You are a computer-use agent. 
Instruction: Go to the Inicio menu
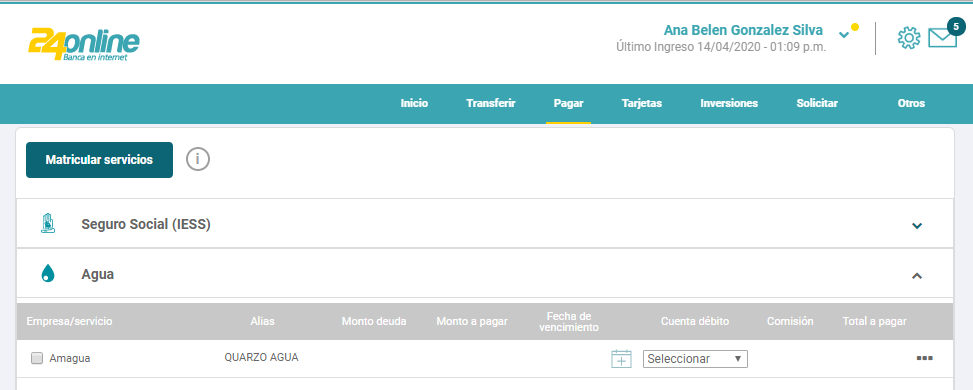point(415,103)
